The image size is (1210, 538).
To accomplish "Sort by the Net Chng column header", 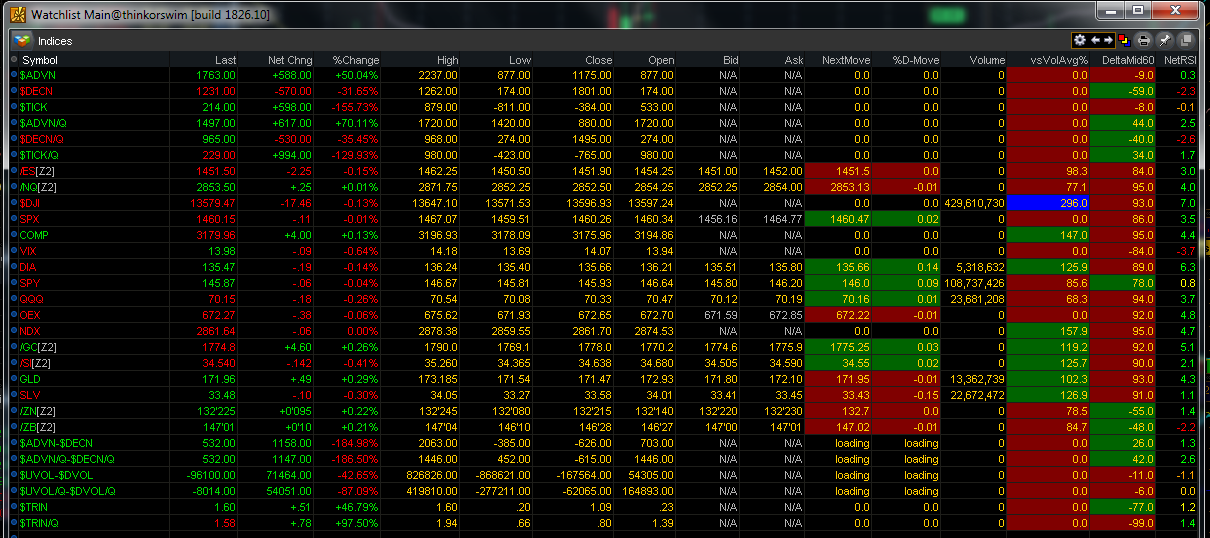I will point(290,60).
